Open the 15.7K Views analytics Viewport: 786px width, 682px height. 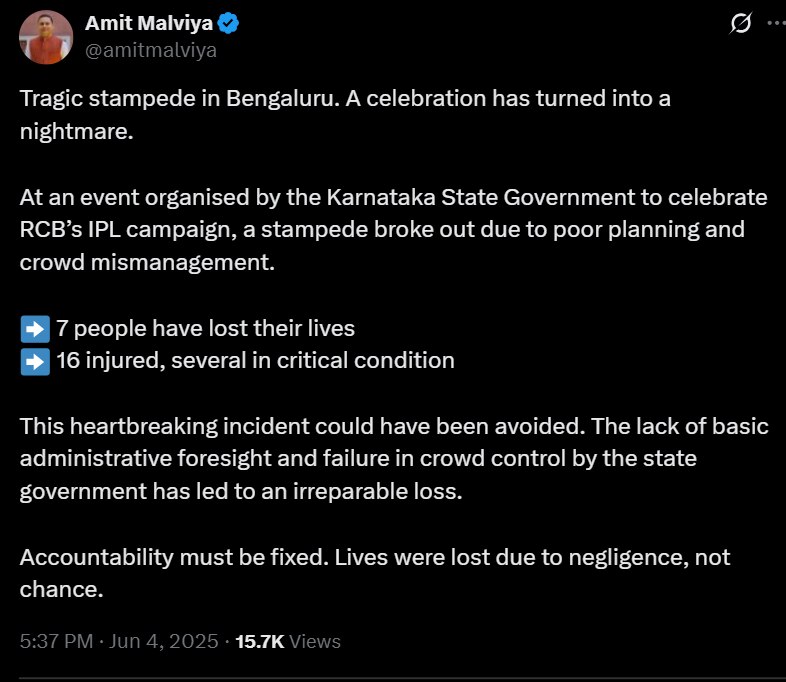pos(288,641)
